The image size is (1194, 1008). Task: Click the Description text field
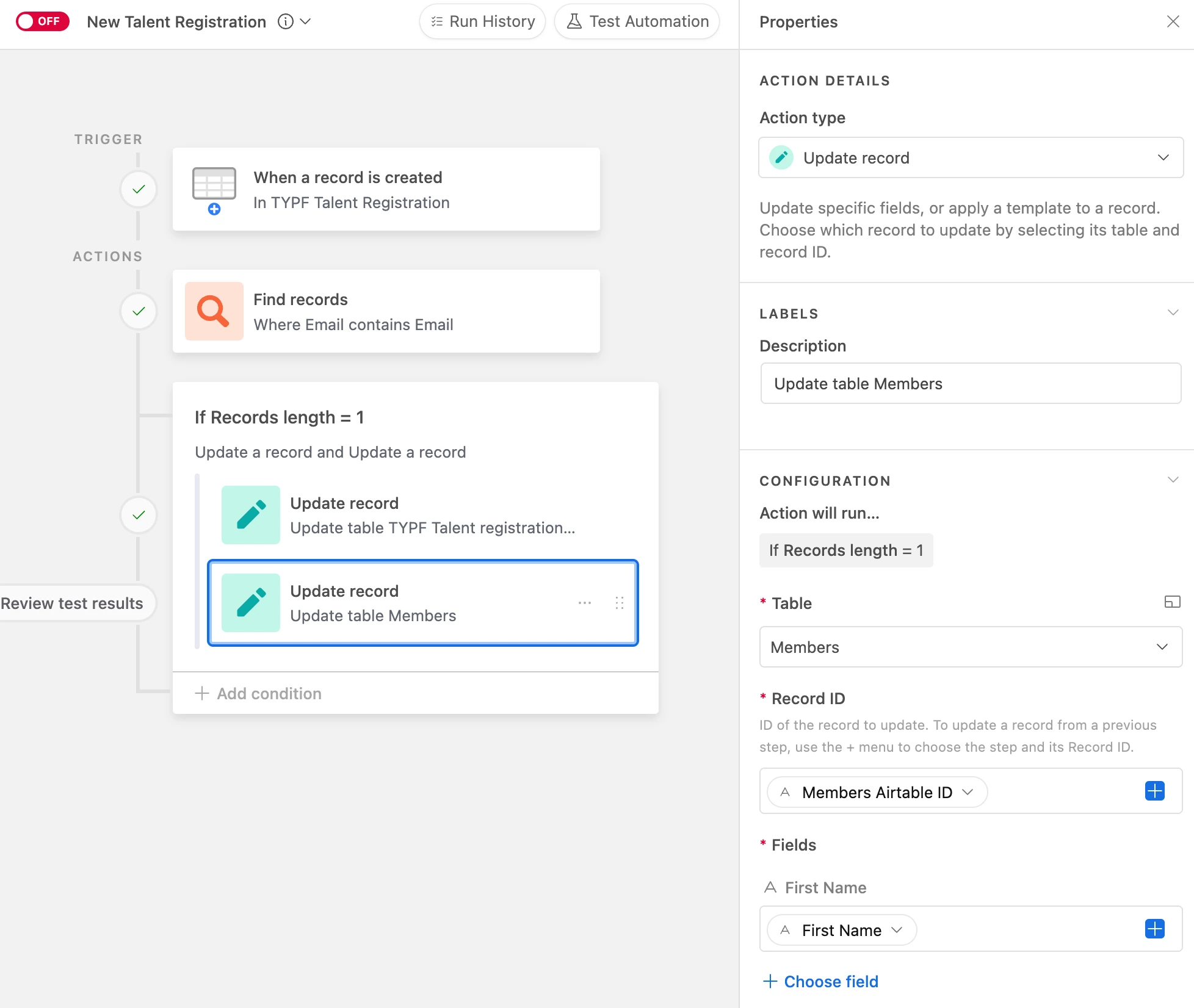[971, 383]
